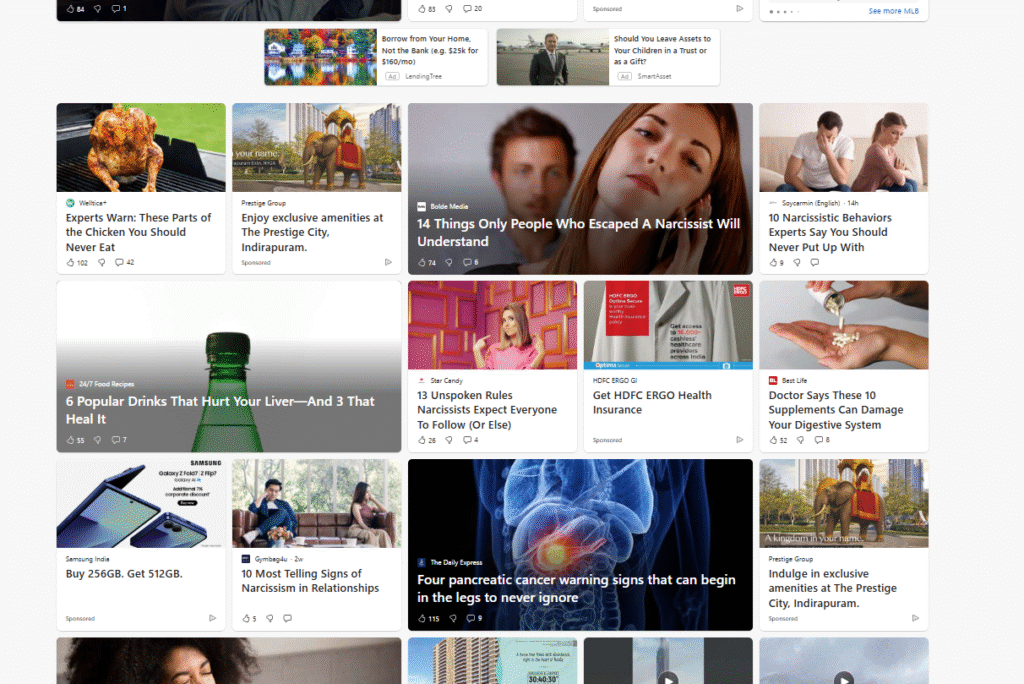The width and height of the screenshot is (1024, 684).
Task: Open the LendingTree Borrow from Your Home ad
Action: click(x=430, y=50)
